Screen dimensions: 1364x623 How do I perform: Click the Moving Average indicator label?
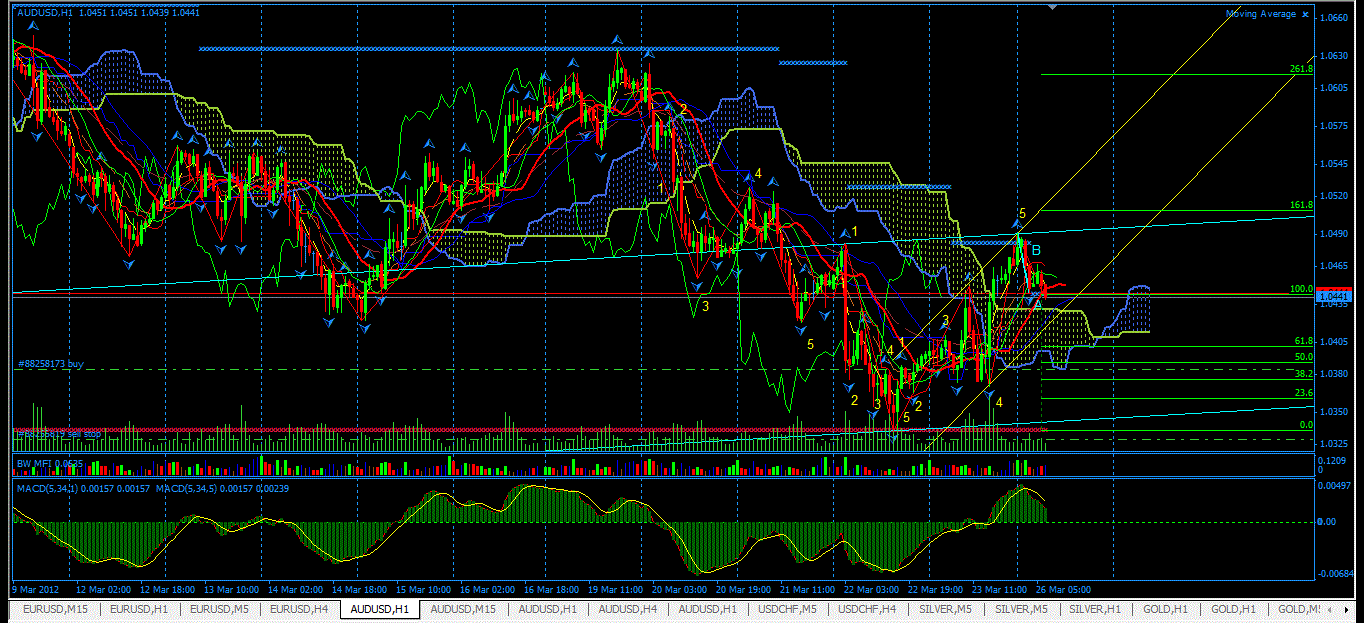coord(1261,15)
